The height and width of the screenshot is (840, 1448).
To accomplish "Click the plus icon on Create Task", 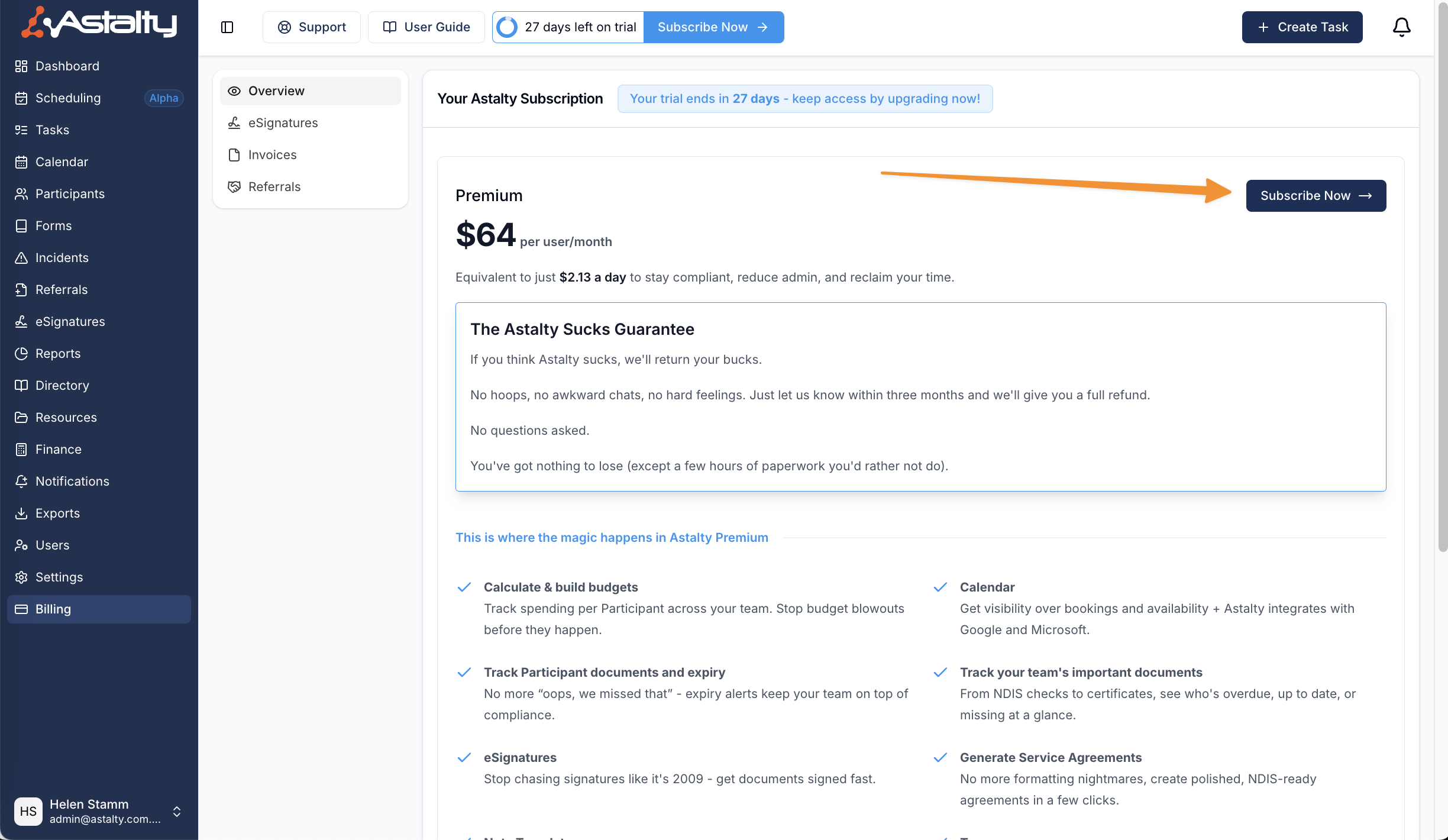I will pos(1263,27).
